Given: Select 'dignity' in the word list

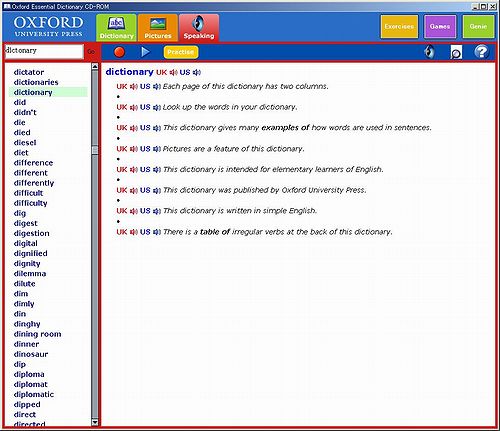Looking at the screenshot, I should pos(27,264).
